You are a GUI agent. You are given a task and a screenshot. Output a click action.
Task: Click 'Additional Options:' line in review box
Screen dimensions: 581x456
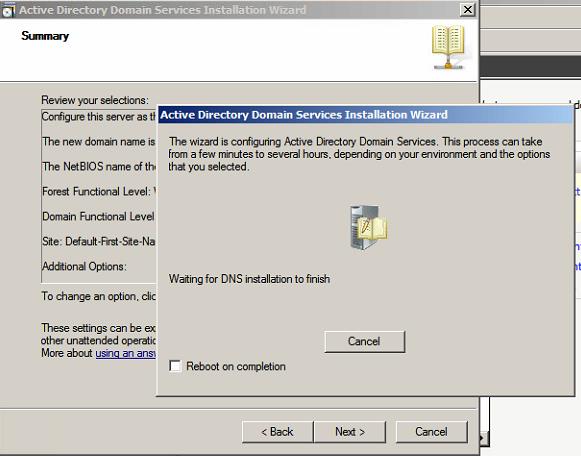pyautogui.click(x=84, y=266)
